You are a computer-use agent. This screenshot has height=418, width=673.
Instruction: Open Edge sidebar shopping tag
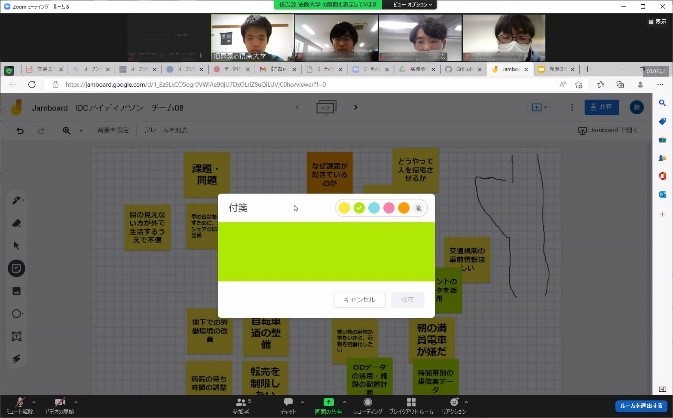pyautogui.click(x=662, y=121)
